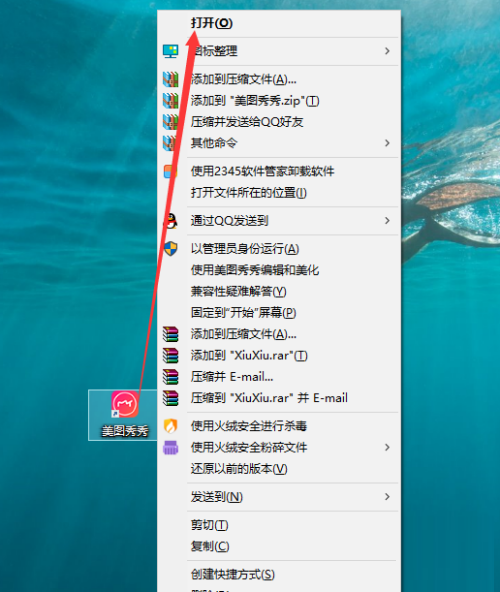Click the 2345软件管家 icon
Screen dimensions: 500x592
pyautogui.click(x=170, y=171)
